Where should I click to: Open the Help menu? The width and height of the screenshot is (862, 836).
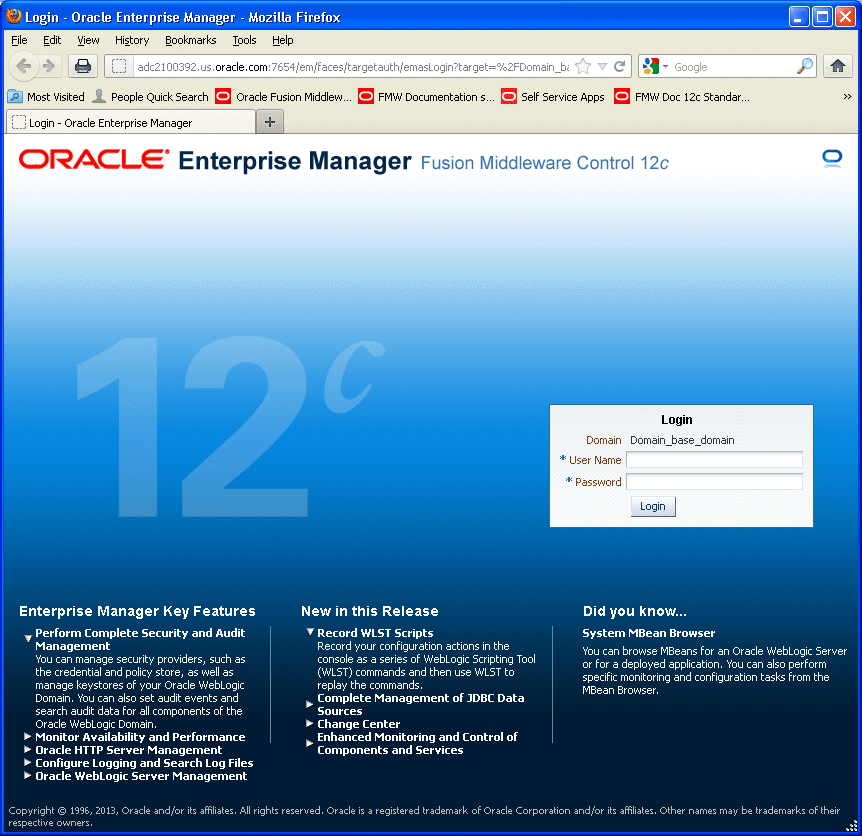tap(283, 40)
